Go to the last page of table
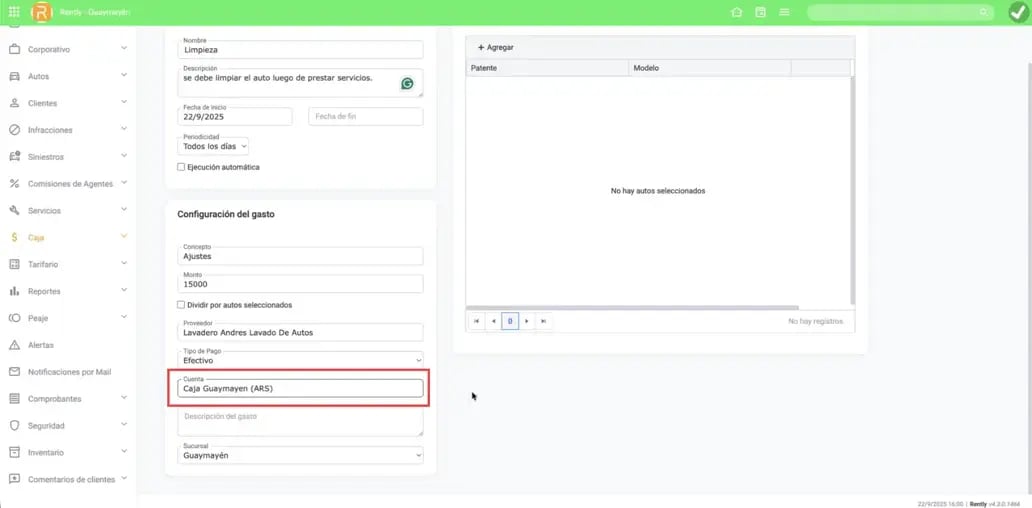The width and height of the screenshot is (1032, 508). tap(543, 321)
